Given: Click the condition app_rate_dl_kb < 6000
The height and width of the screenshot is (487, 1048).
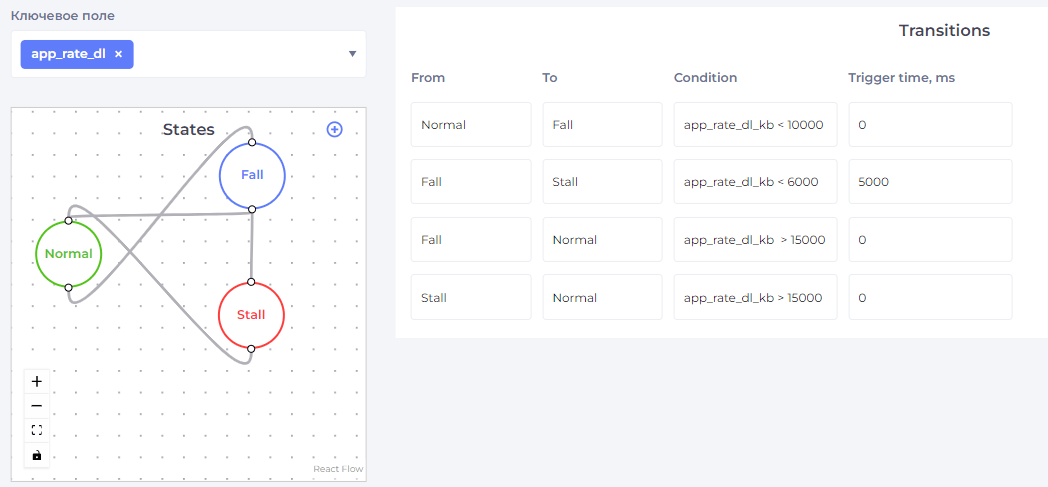Looking at the screenshot, I should pyautogui.click(x=755, y=182).
